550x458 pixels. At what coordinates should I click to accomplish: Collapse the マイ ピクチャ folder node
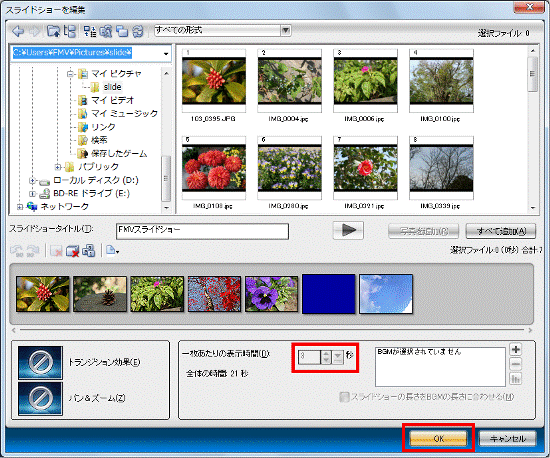click(x=71, y=74)
